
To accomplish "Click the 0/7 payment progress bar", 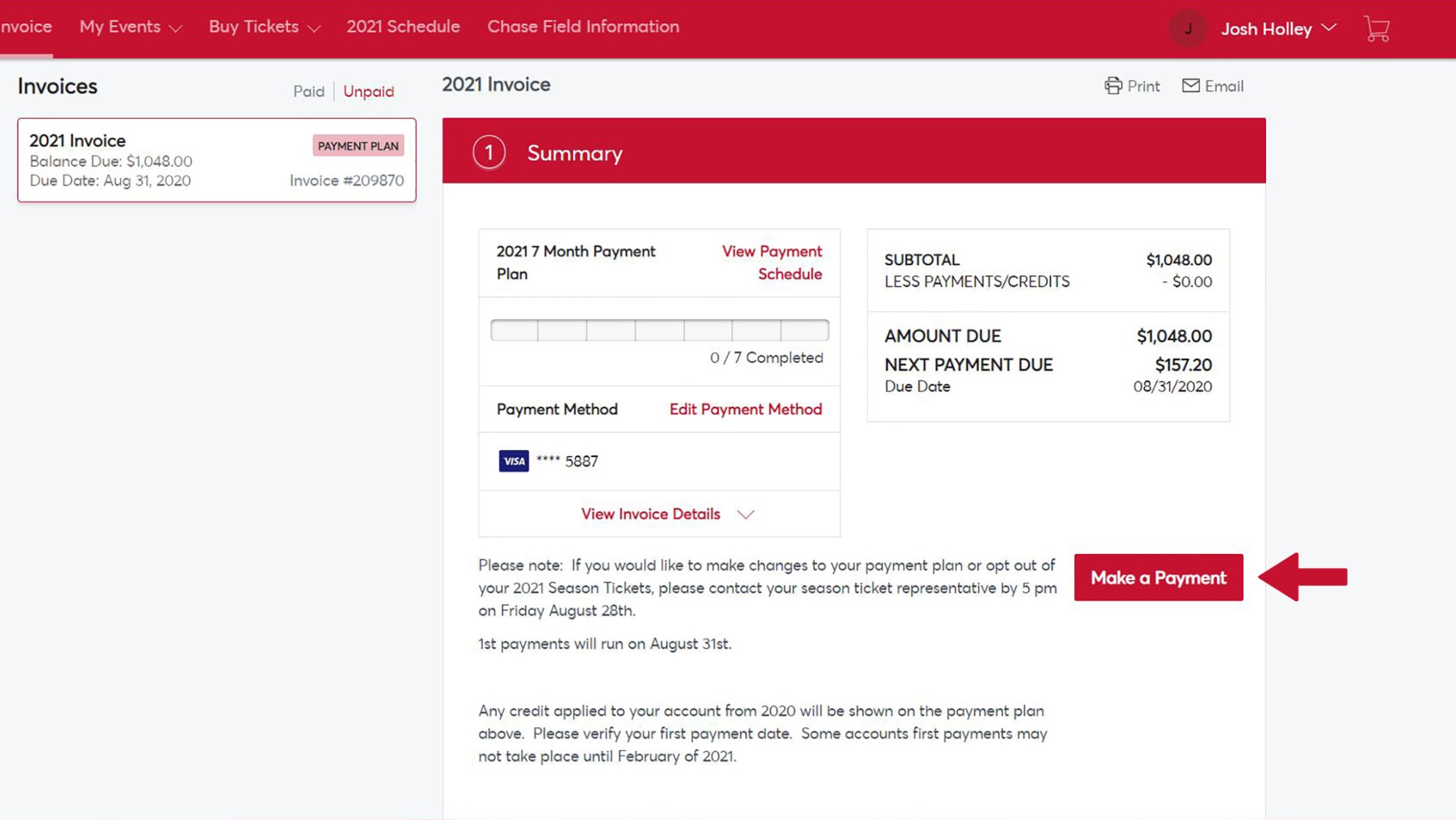I will [x=659, y=330].
